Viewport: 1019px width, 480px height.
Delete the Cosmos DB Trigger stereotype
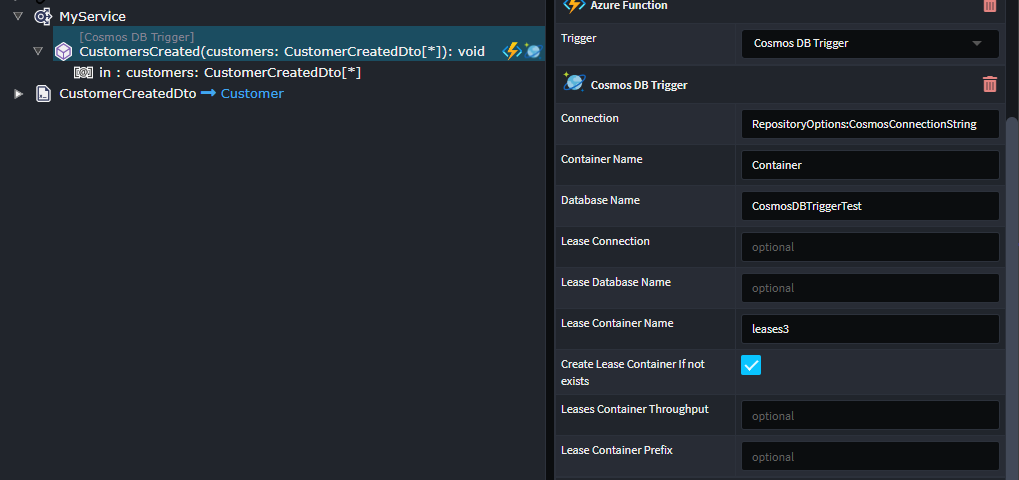pyautogui.click(x=990, y=84)
